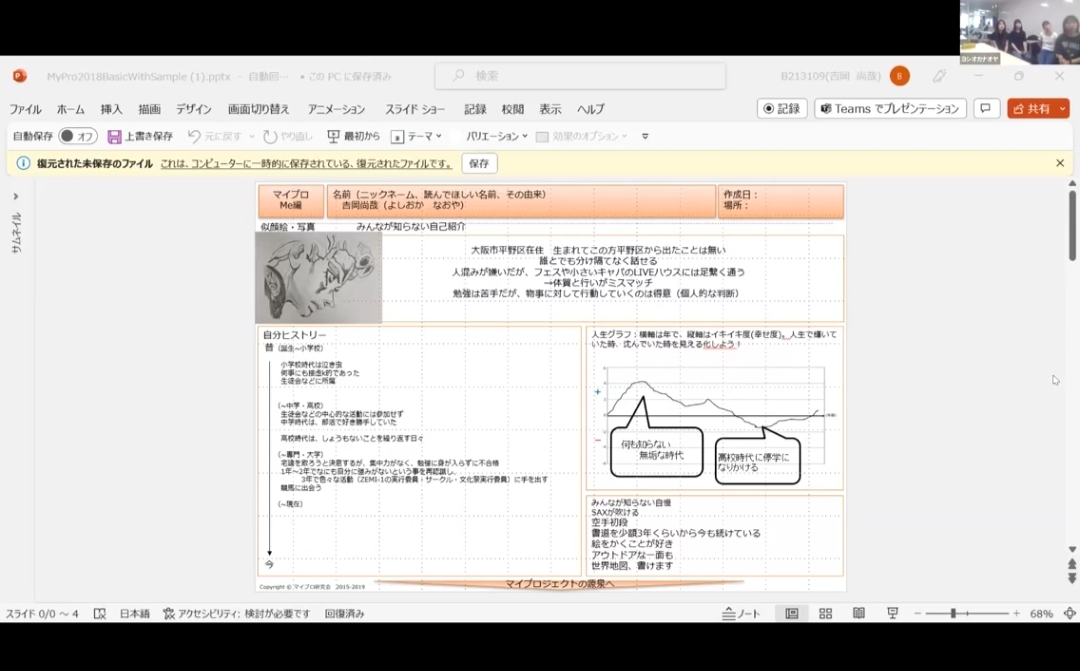This screenshot has width=1080, height=671.
Task: Click the 回復済み status entry
Action: [344, 613]
